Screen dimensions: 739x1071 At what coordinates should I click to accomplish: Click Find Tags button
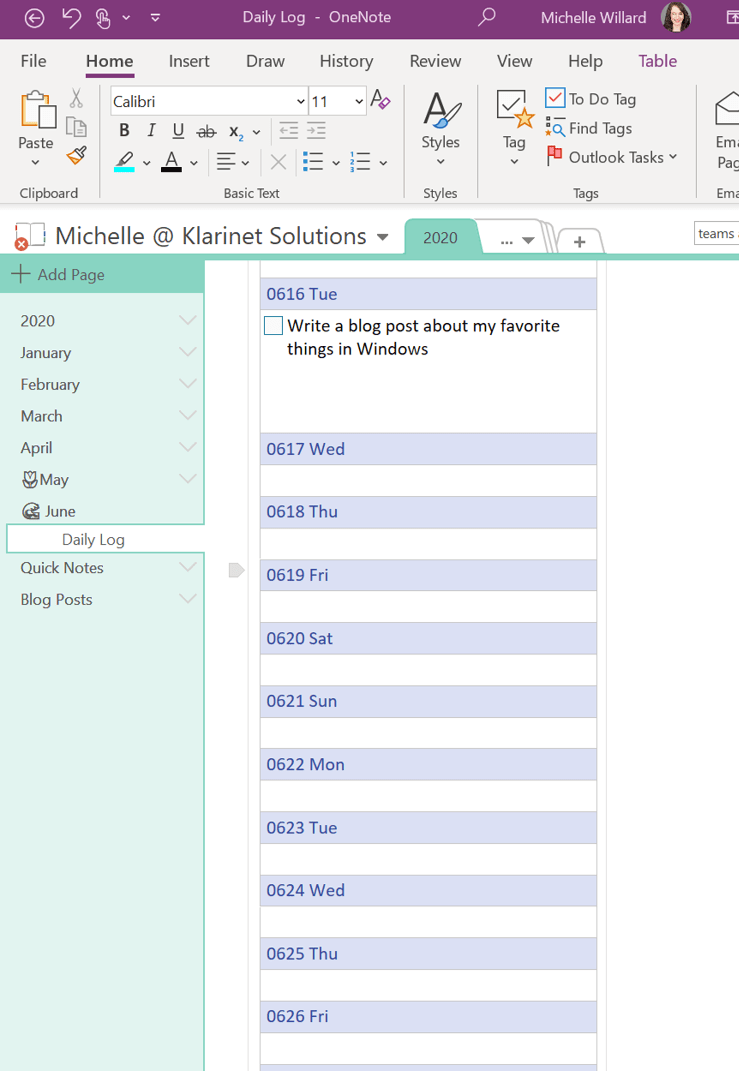[x=590, y=128]
